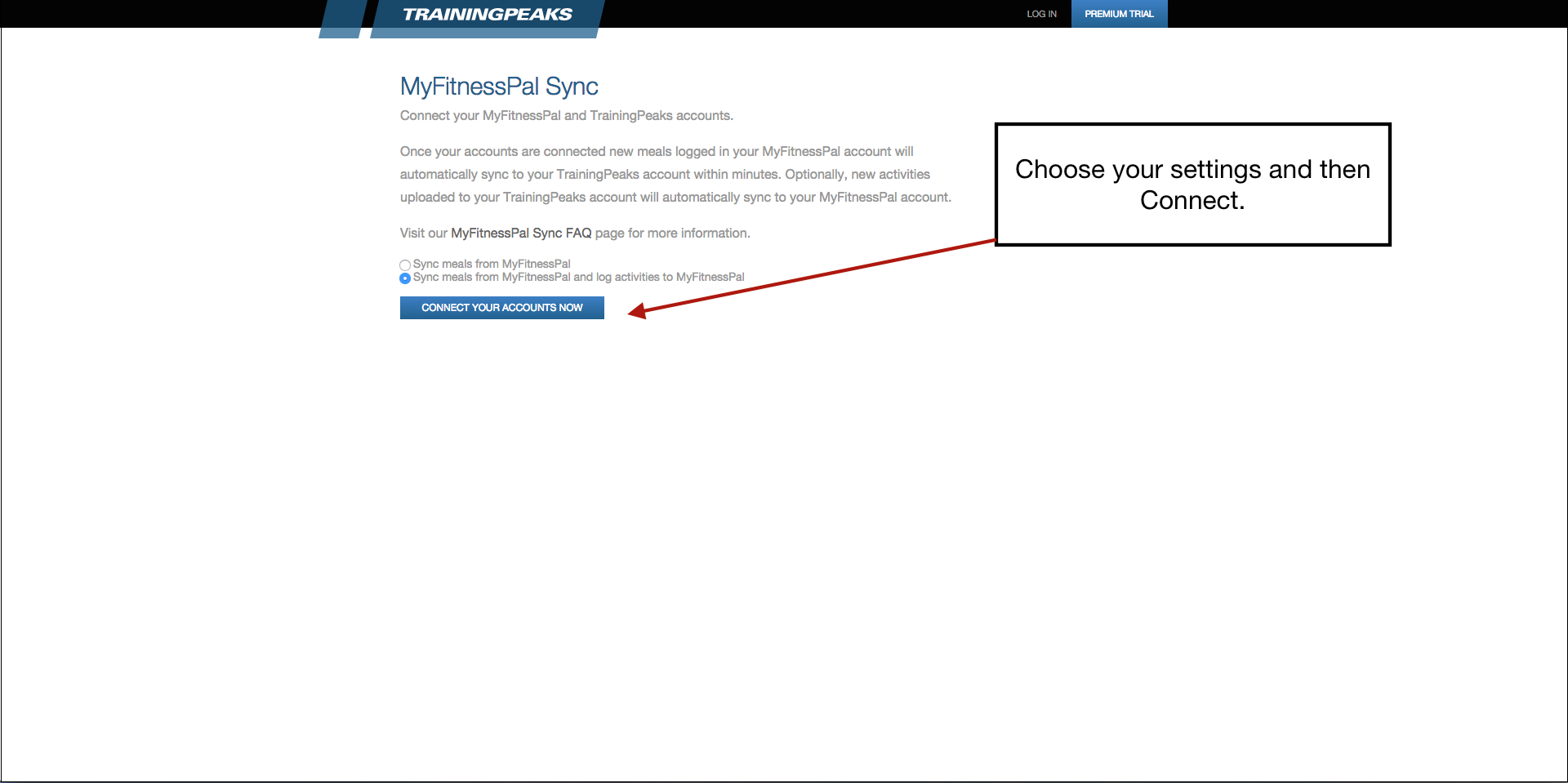Click the paragraph starting 'Once your accounts are connected'

(x=675, y=175)
